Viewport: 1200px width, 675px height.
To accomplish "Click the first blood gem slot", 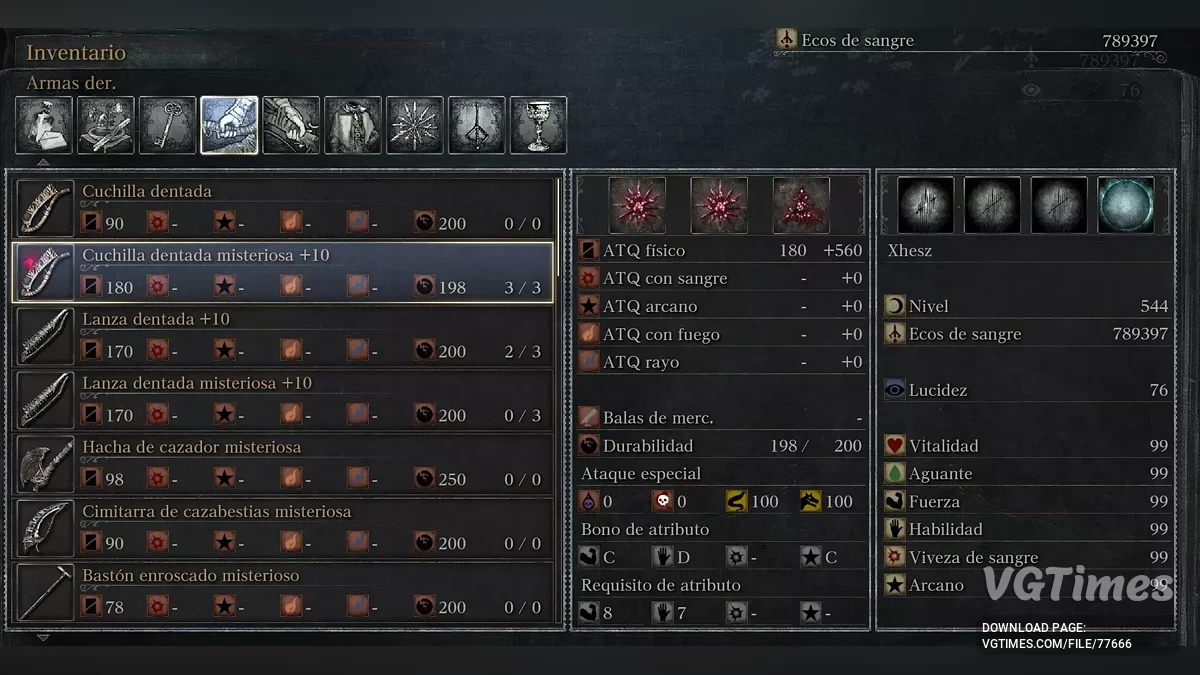I will (638, 205).
